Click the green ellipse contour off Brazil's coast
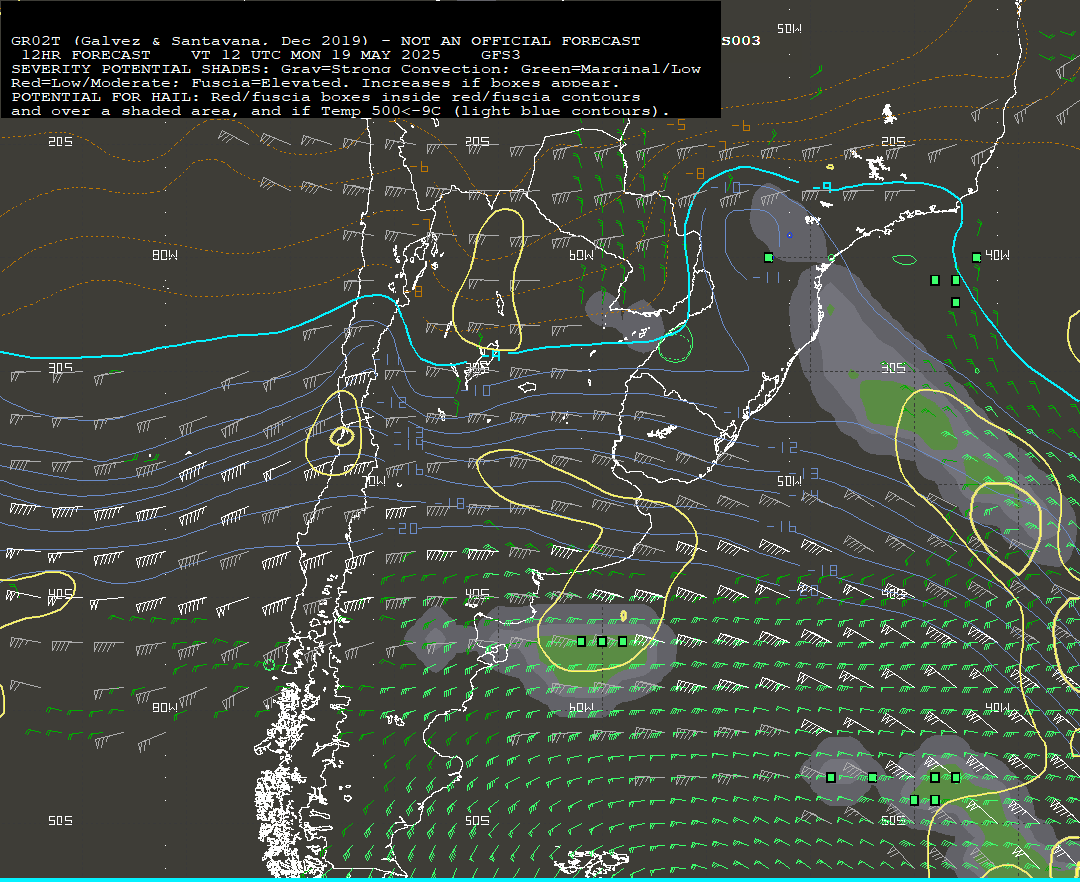 (x=904, y=260)
